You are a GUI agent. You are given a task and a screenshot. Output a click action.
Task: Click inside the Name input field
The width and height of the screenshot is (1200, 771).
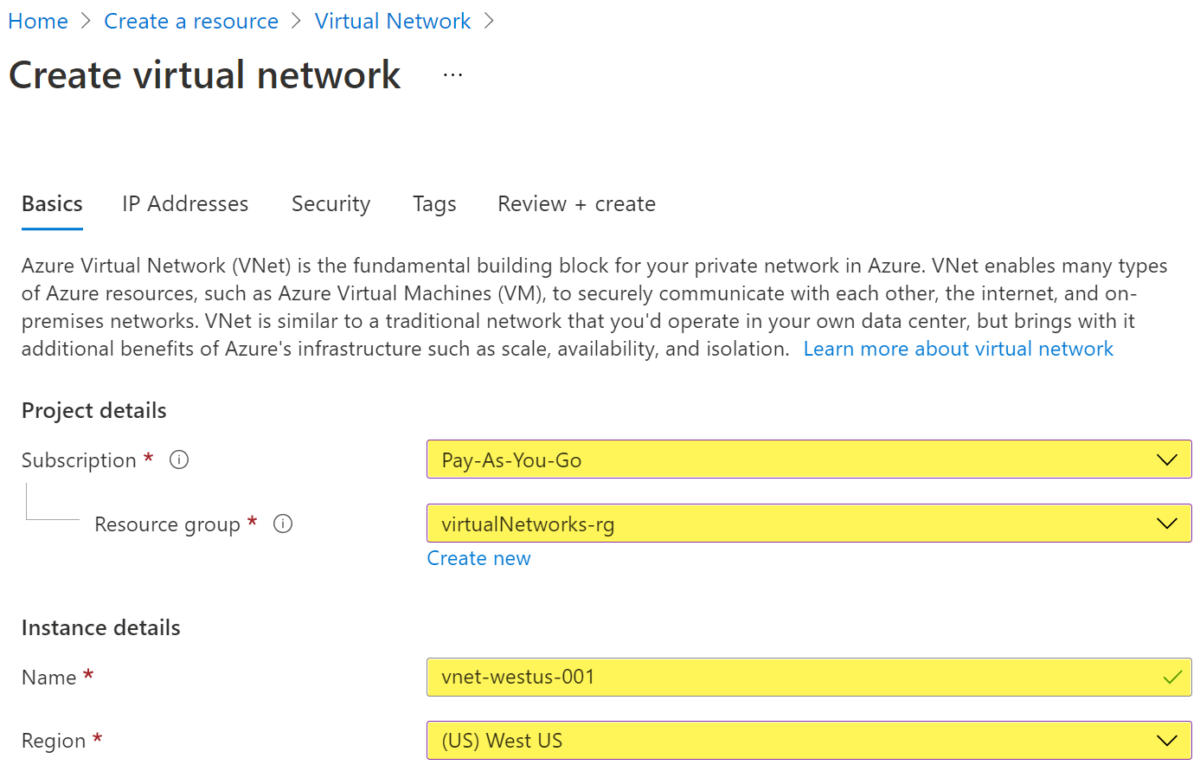pos(700,677)
